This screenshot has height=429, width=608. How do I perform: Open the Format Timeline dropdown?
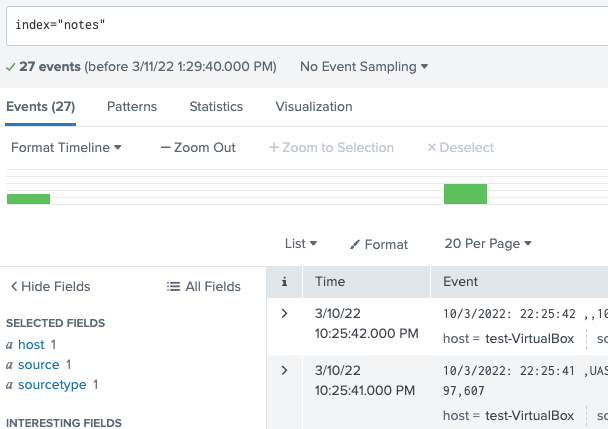[66, 148]
